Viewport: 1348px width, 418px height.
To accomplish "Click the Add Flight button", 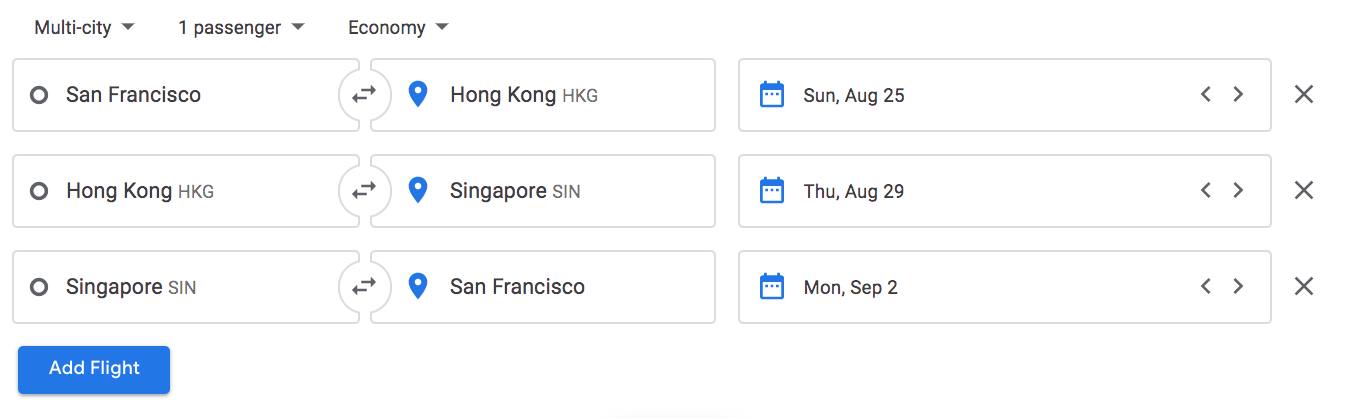I will [94, 369].
